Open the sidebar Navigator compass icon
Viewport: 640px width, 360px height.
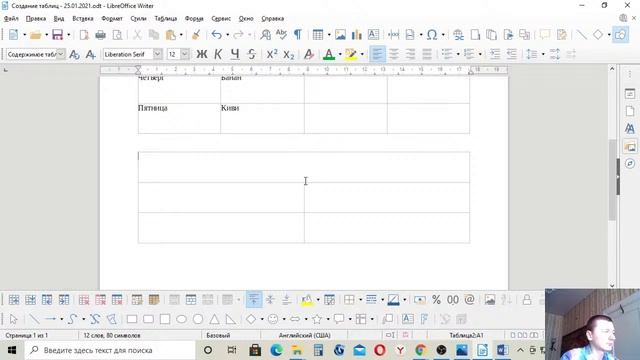click(x=630, y=163)
